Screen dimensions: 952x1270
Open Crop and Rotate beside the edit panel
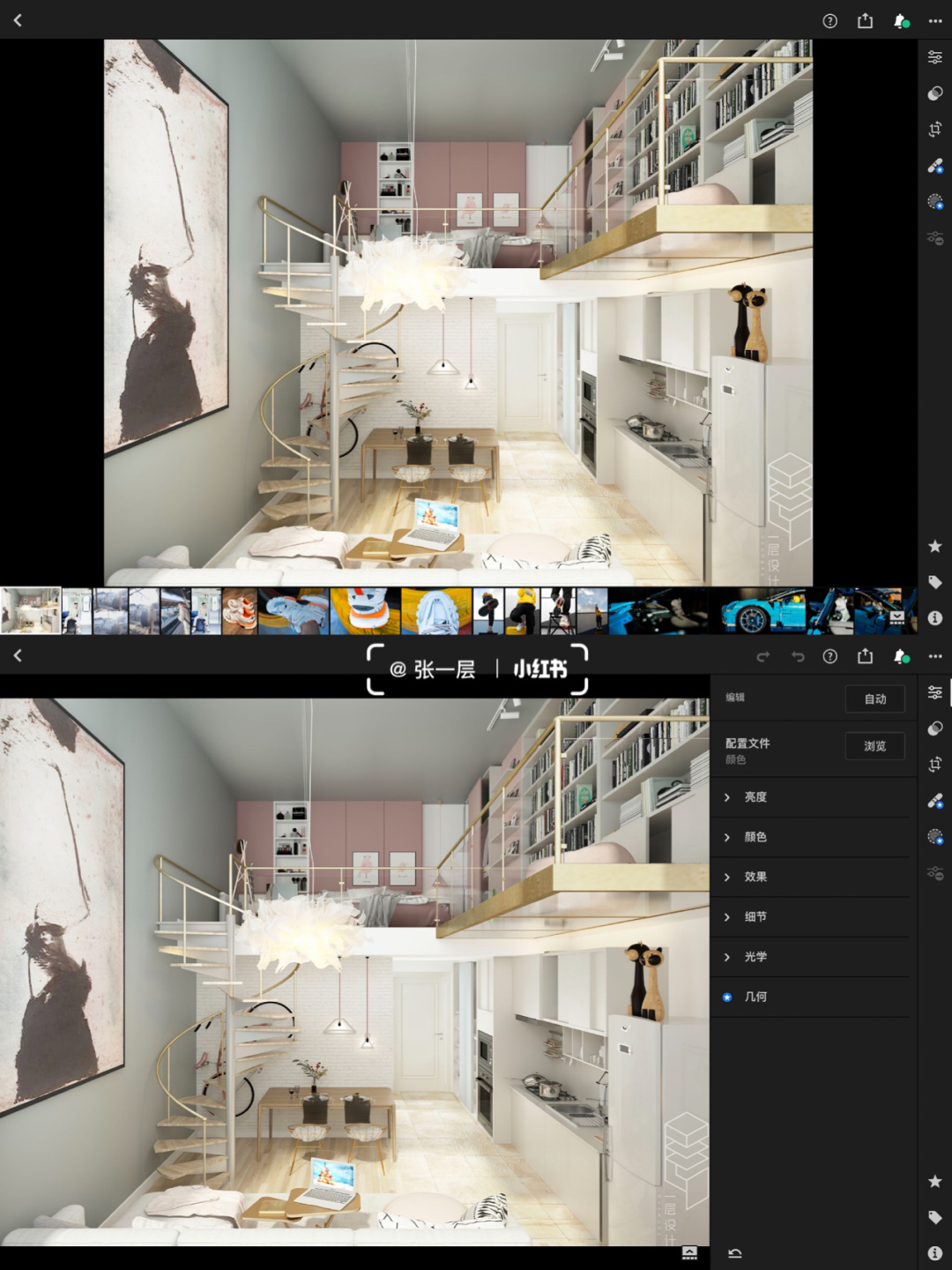935,765
